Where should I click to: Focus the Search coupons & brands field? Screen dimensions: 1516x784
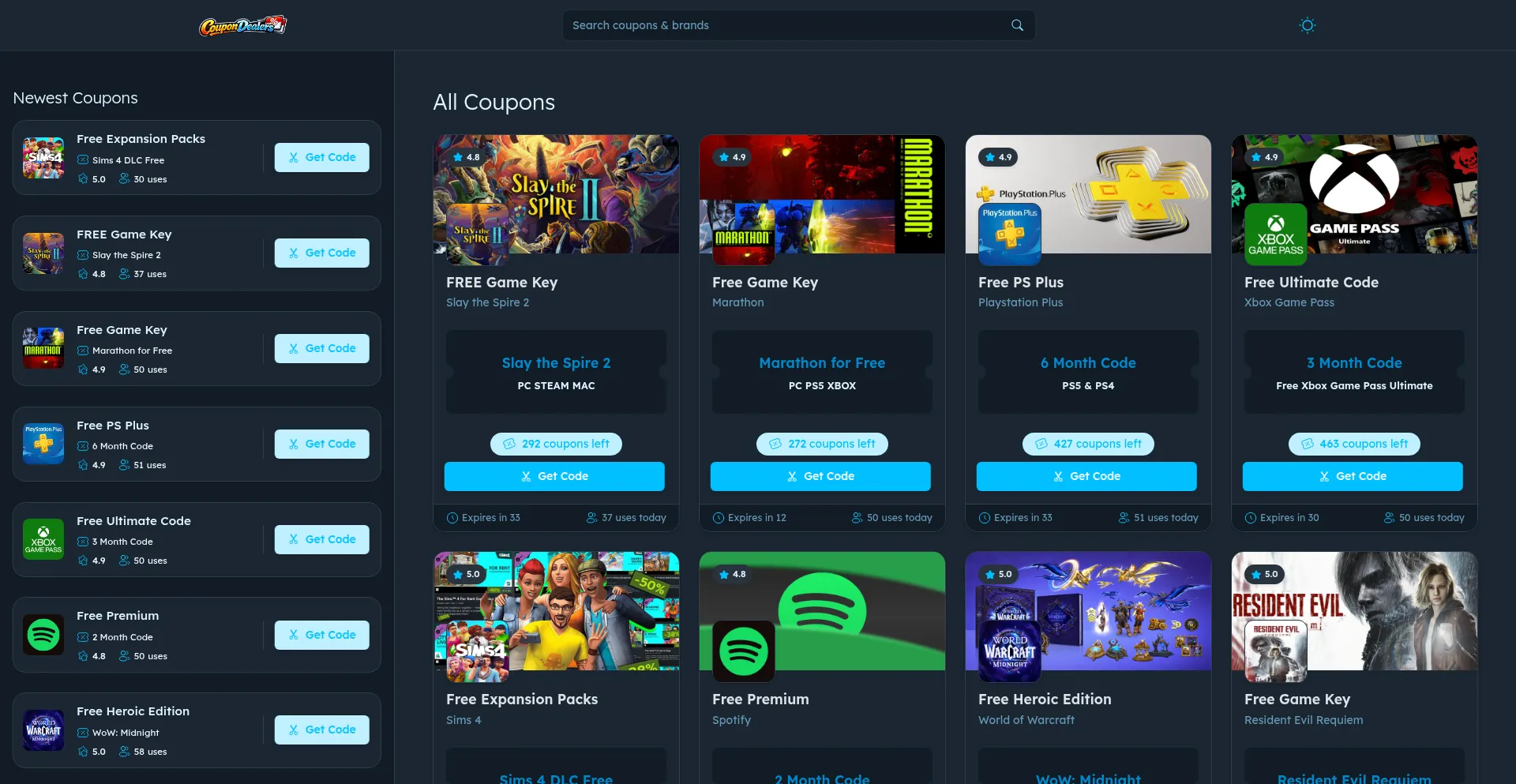tap(798, 25)
